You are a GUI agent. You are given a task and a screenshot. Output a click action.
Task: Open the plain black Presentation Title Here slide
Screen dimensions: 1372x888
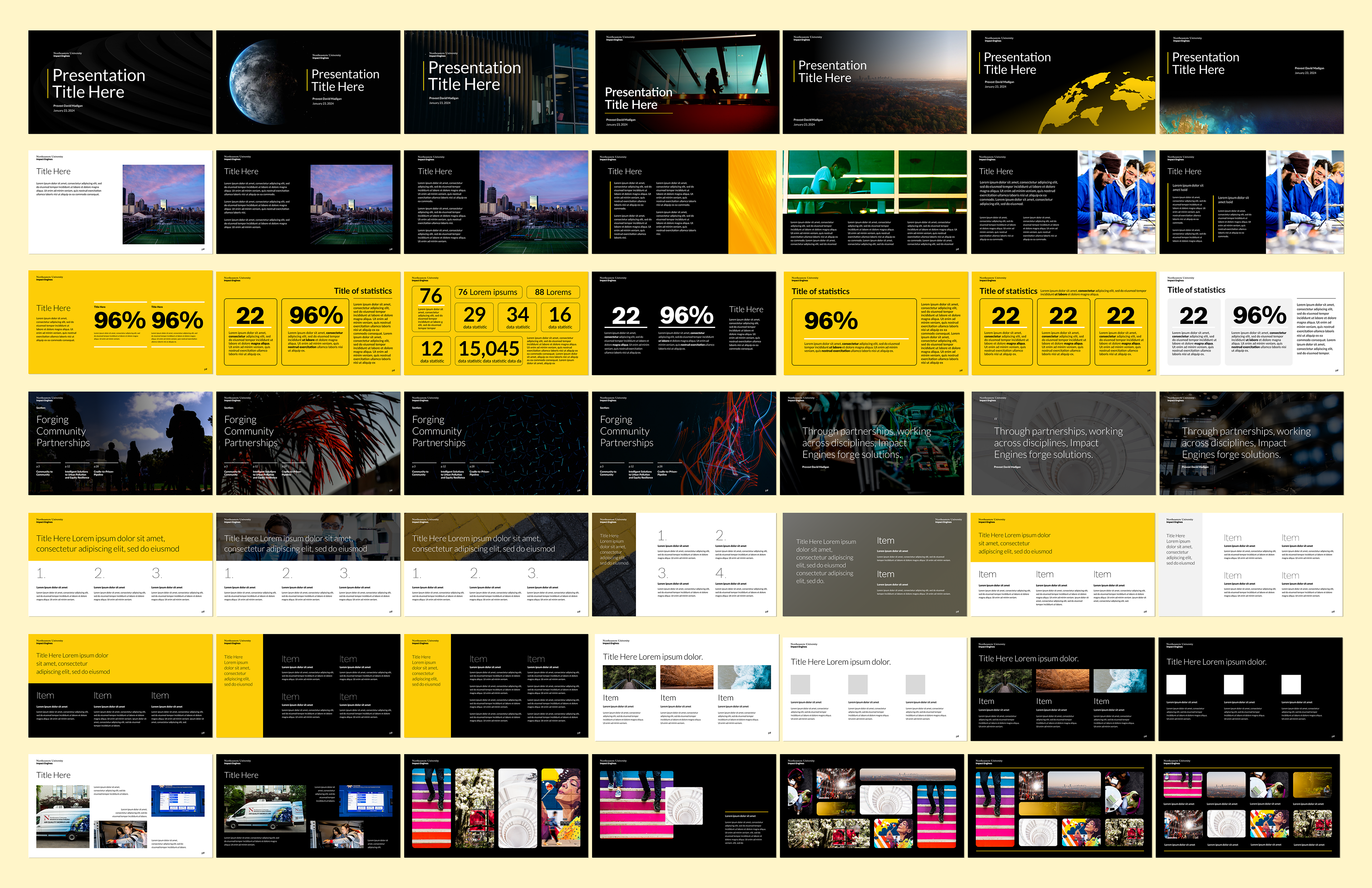tap(120, 83)
